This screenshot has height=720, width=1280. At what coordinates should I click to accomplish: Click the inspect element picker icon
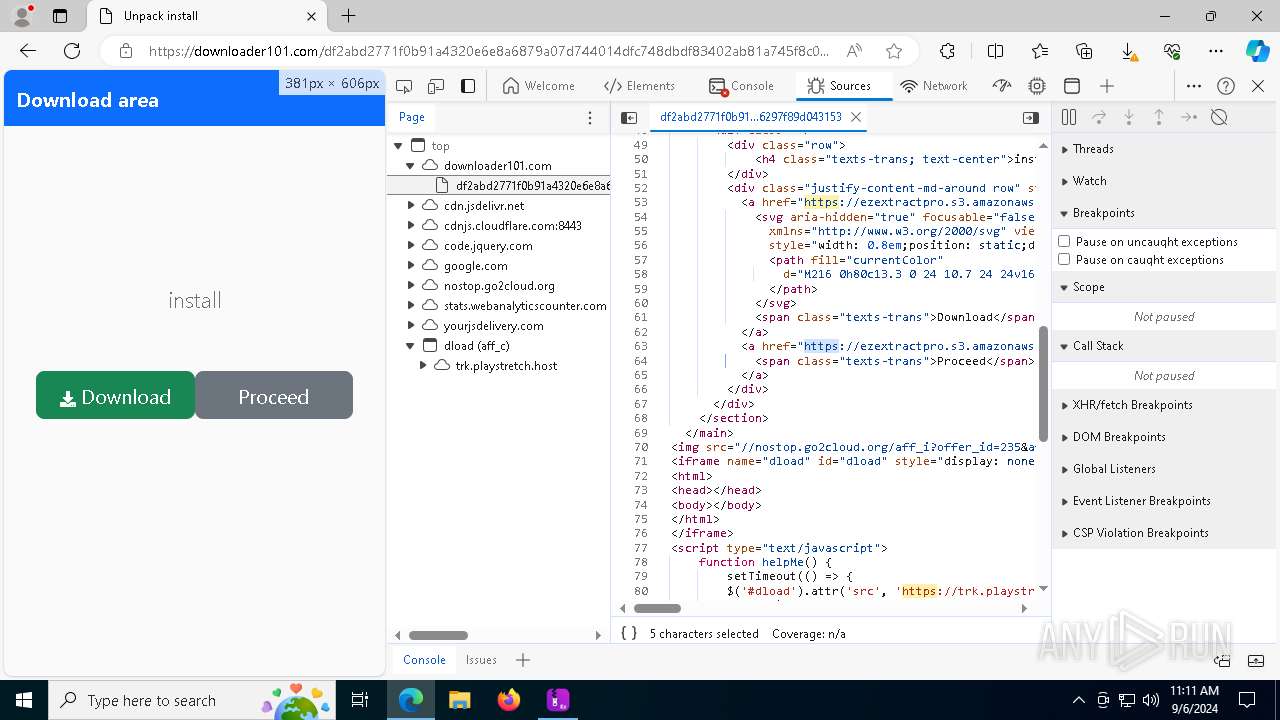point(404,86)
